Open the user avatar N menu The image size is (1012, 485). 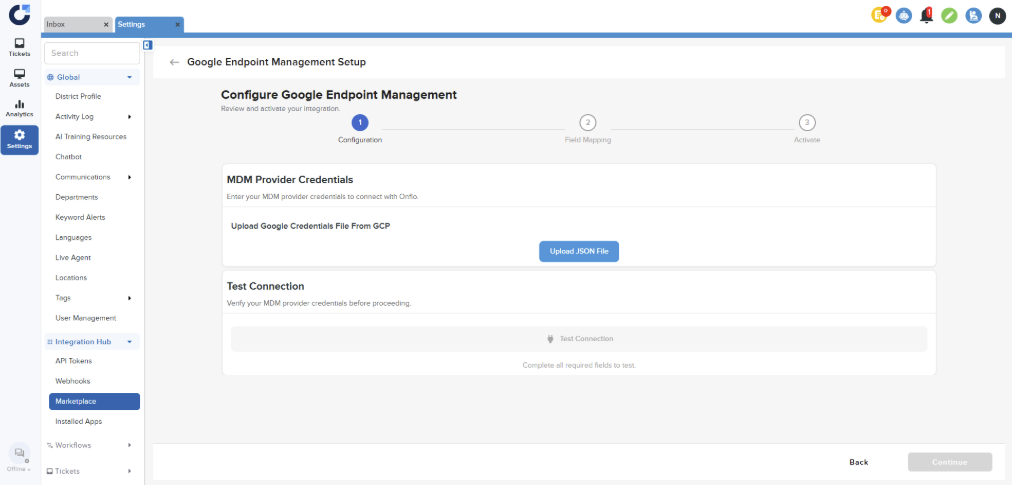[997, 16]
